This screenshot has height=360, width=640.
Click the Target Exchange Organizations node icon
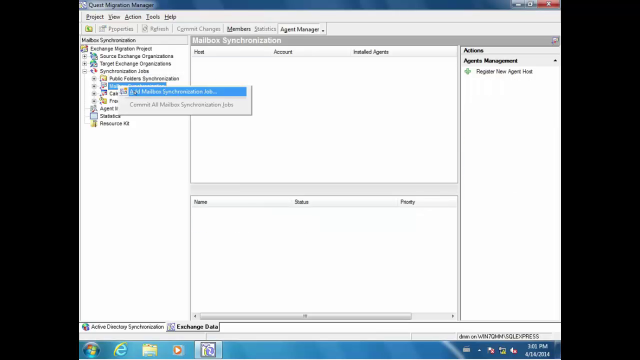[94, 64]
